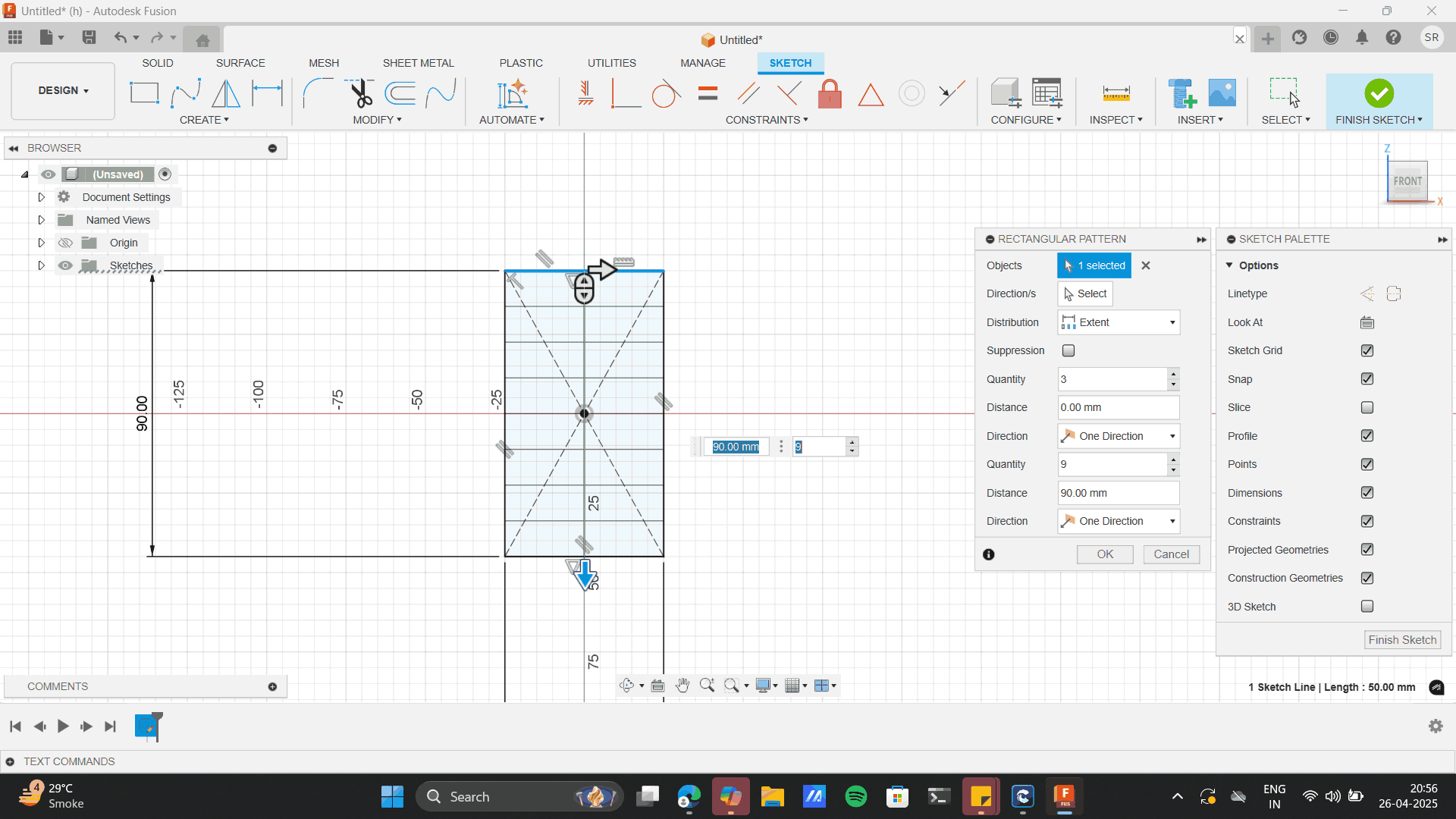The width and height of the screenshot is (1456, 819).
Task: Open the DESIGN workspace dropdown
Action: pyautogui.click(x=63, y=90)
